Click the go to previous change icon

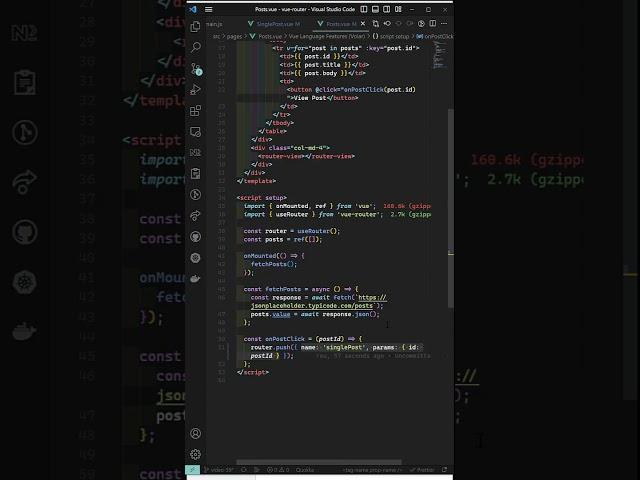387,24
